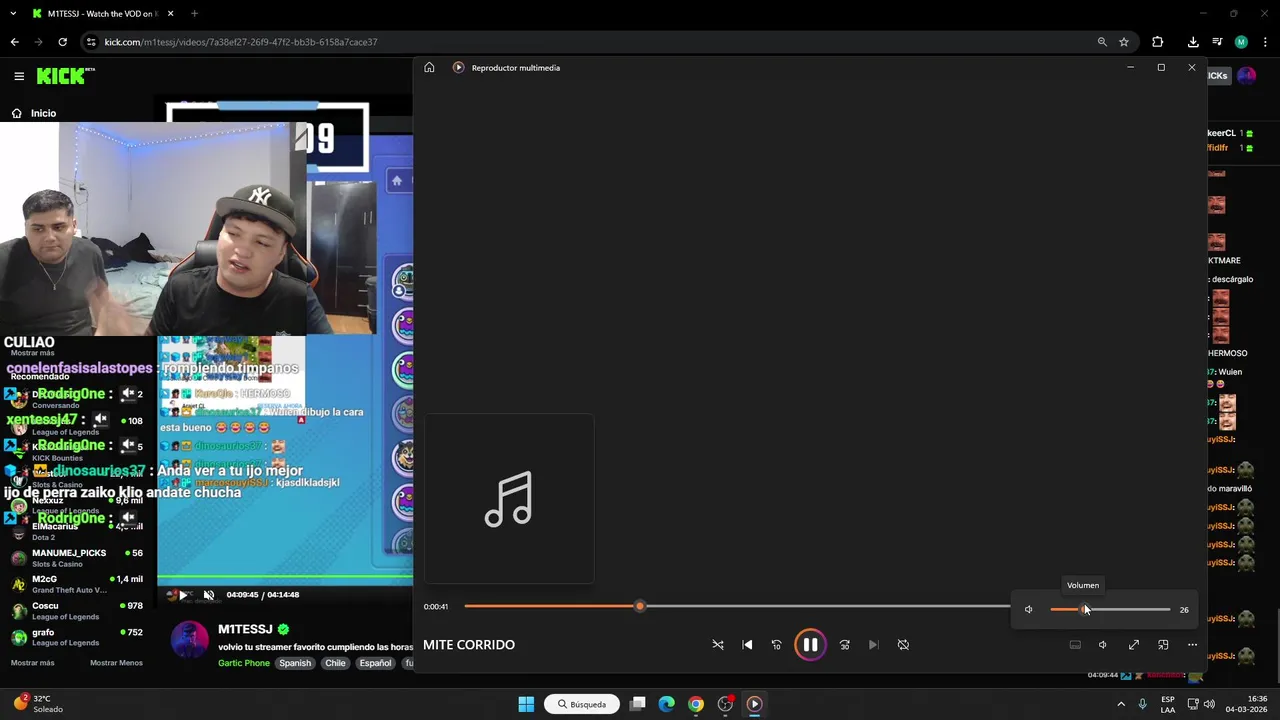Pause playback in the media player
Image resolution: width=1280 pixels, height=720 pixels.
point(810,645)
